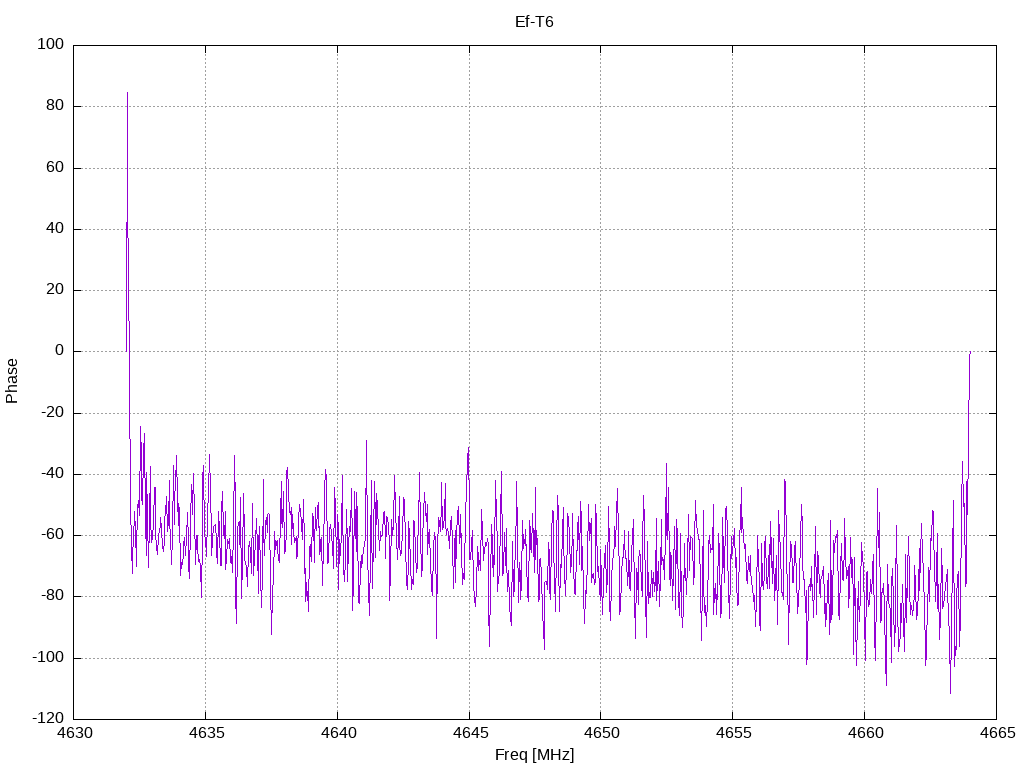The width and height of the screenshot is (1024, 768).
Task: Click the 4660 x-axis tick label
Action: pyautogui.click(x=865, y=733)
